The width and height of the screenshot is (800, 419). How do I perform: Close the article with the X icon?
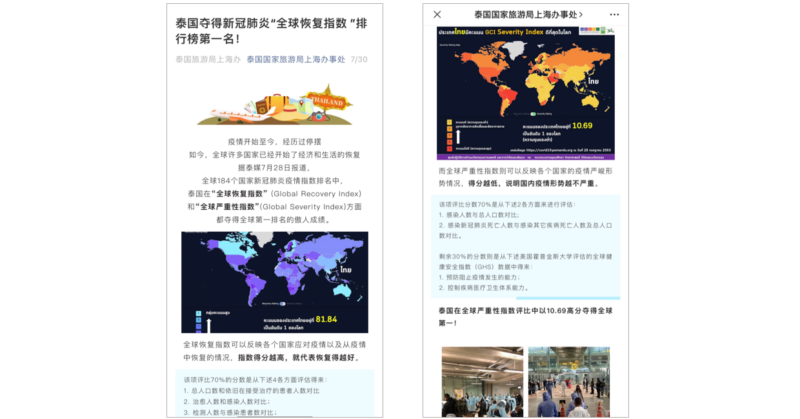pyautogui.click(x=437, y=15)
